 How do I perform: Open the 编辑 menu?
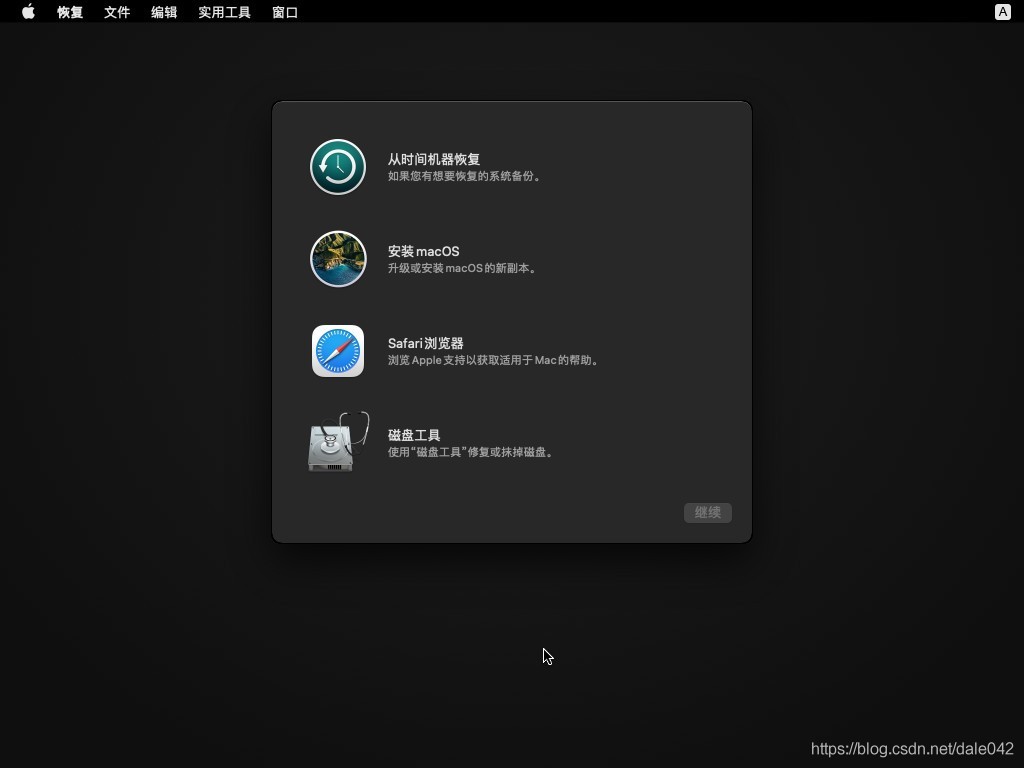[x=164, y=12]
